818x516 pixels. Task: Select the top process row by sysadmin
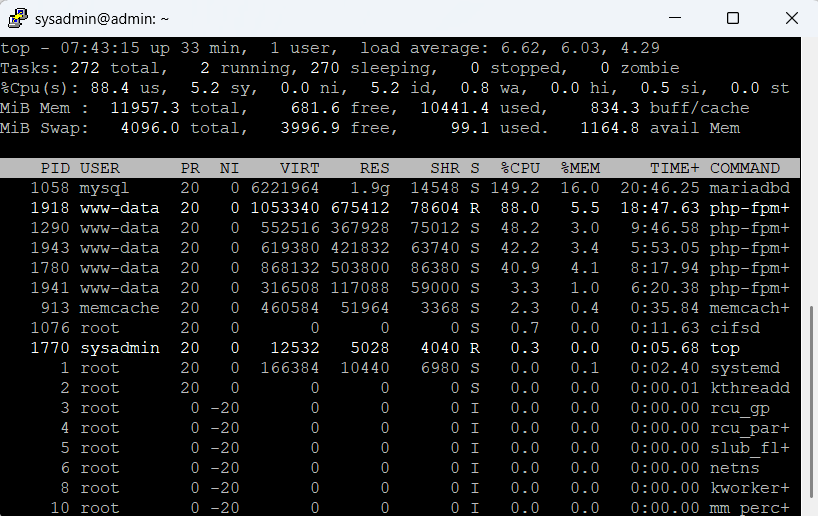click(400, 348)
